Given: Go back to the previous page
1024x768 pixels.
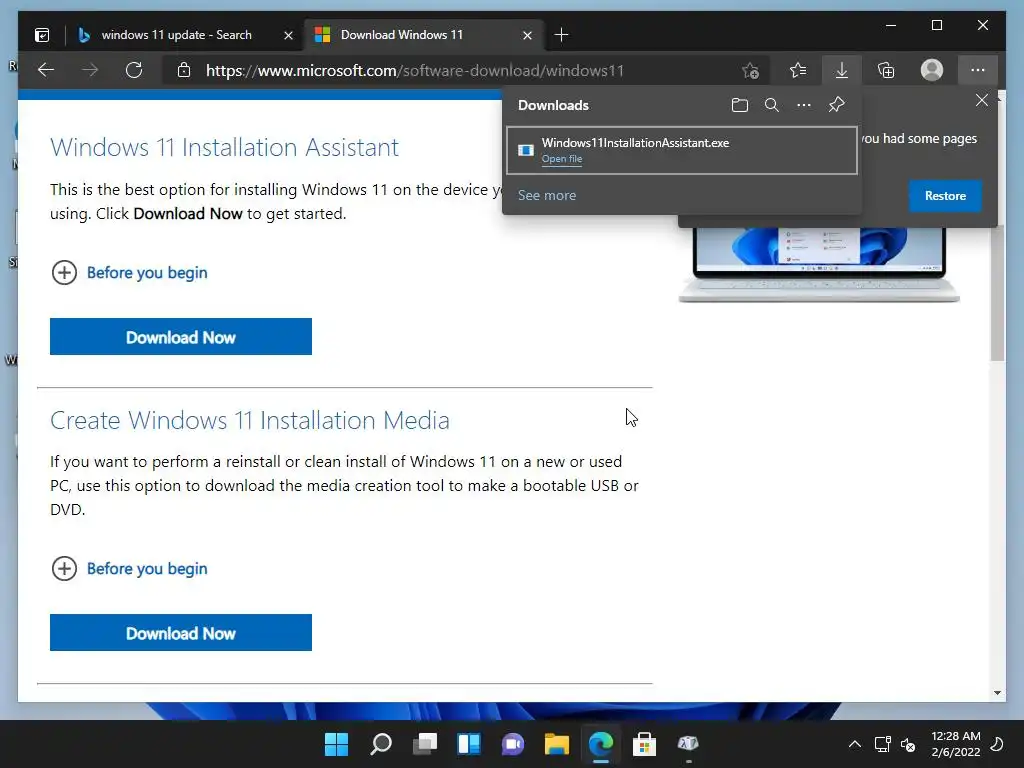Looking at the screenshot, I should pyautogui.click(x=46, y=70).
